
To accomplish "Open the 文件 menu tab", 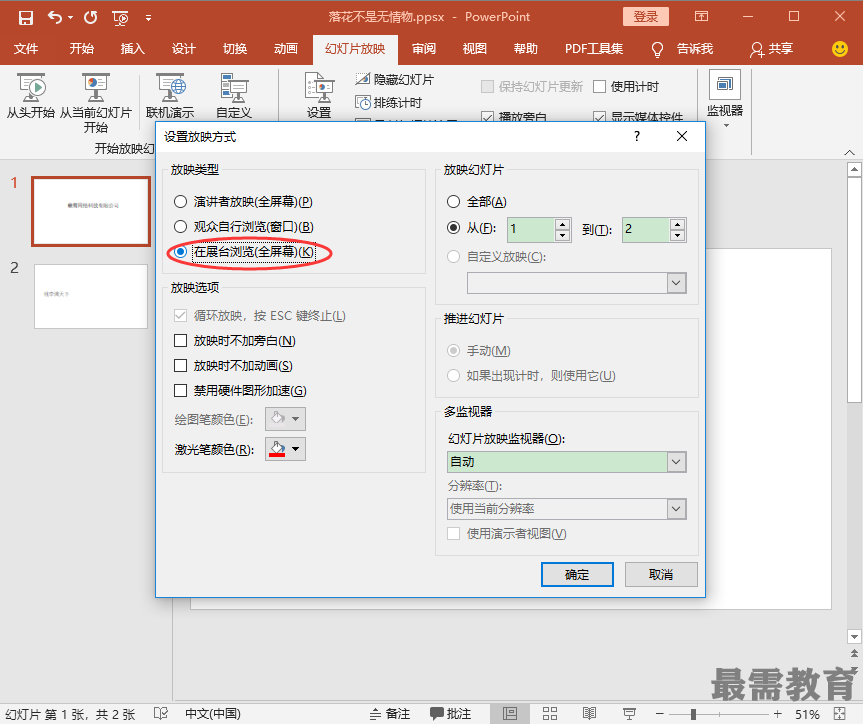I will (x=26, y=49).
